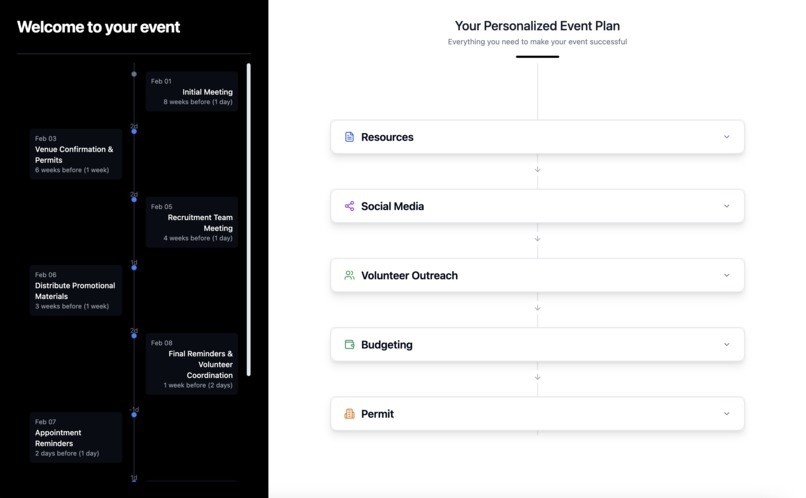Click the gray dot at the top of the timeline
806x498 pixels.
(134, 74)
